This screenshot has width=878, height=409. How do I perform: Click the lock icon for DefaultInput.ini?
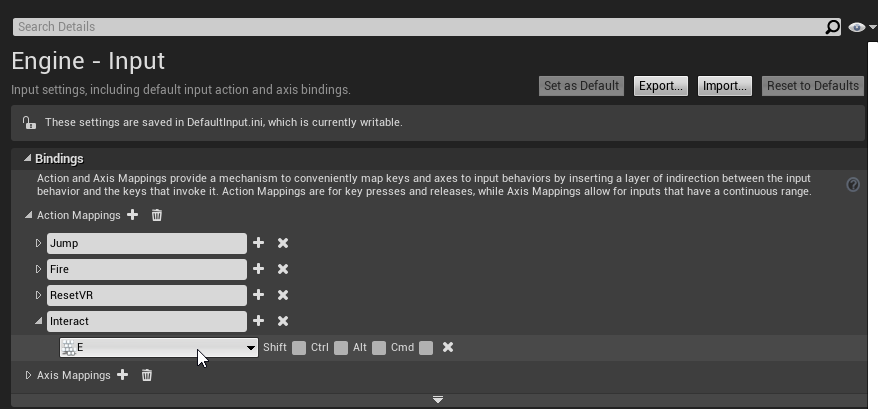click(x=29, y=122)
